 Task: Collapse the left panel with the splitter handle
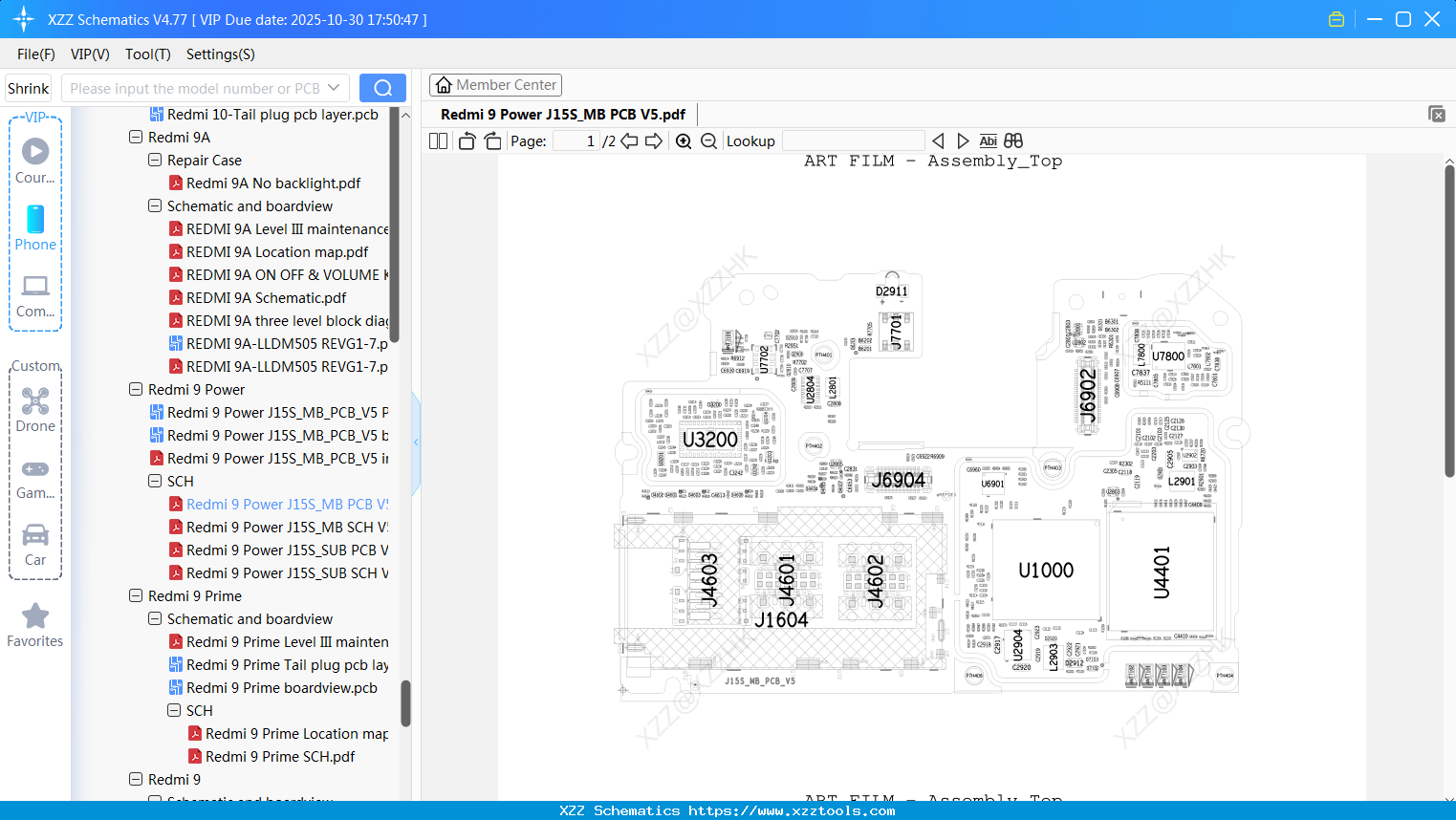(x=416, y=442)
